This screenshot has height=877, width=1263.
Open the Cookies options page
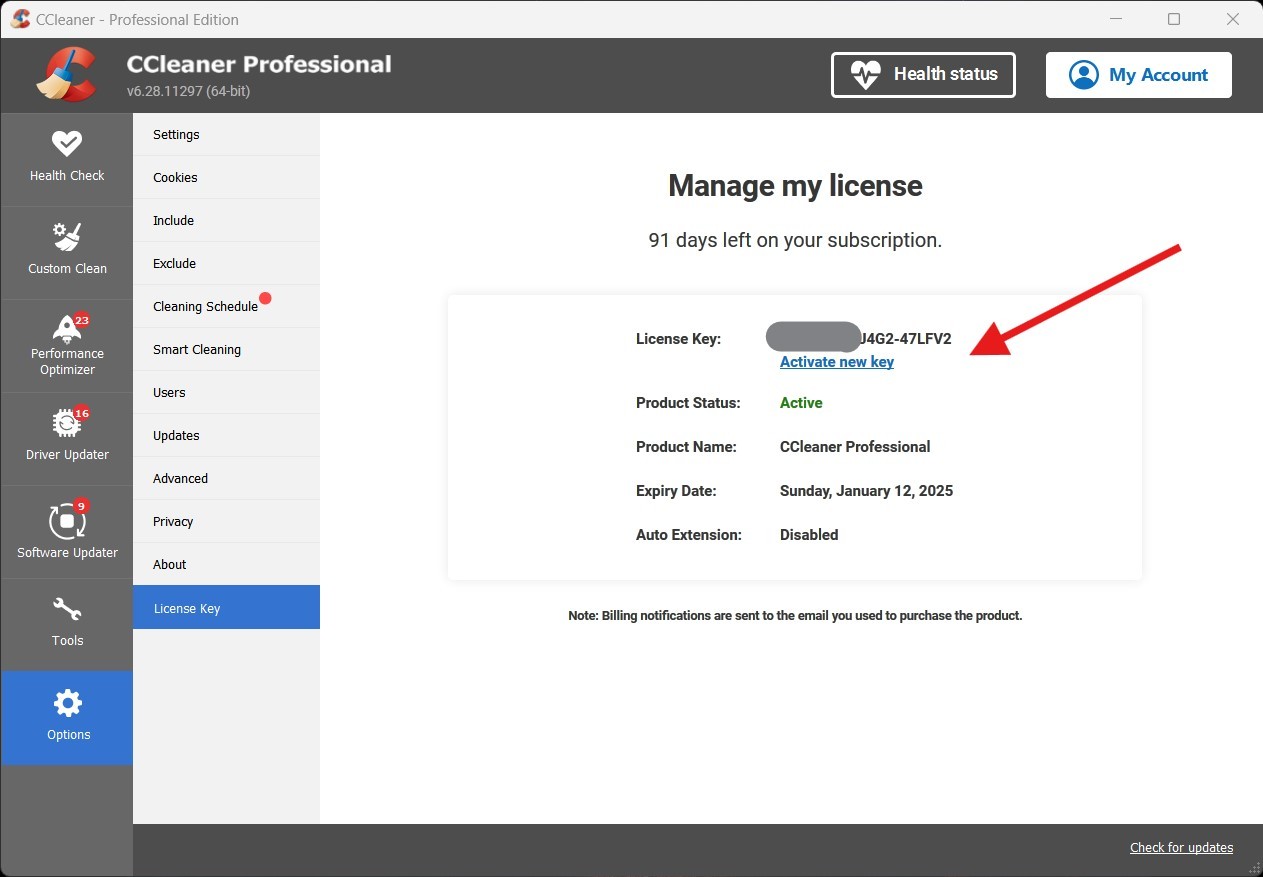(x=226, y=177)
